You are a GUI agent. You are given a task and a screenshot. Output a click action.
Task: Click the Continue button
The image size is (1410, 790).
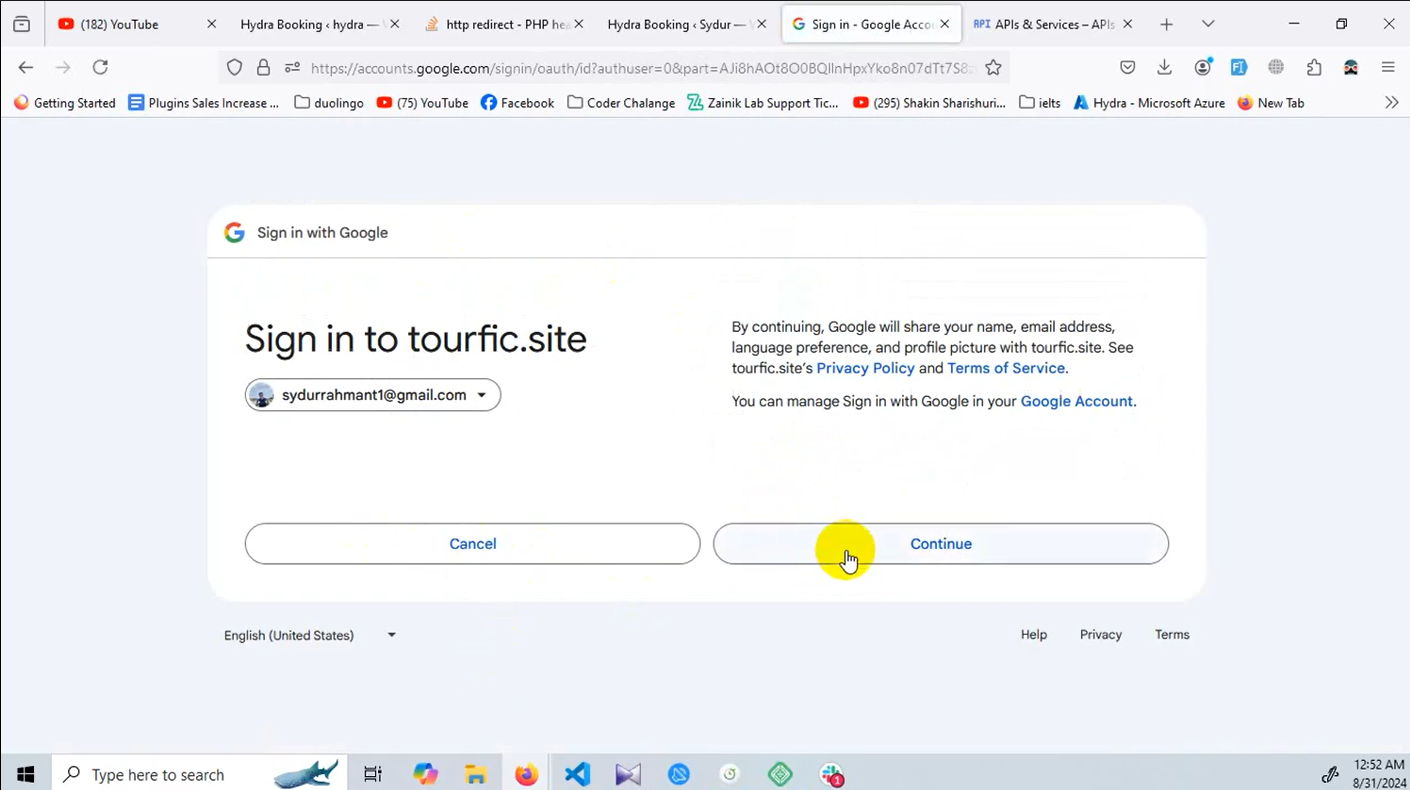[940, 544]
